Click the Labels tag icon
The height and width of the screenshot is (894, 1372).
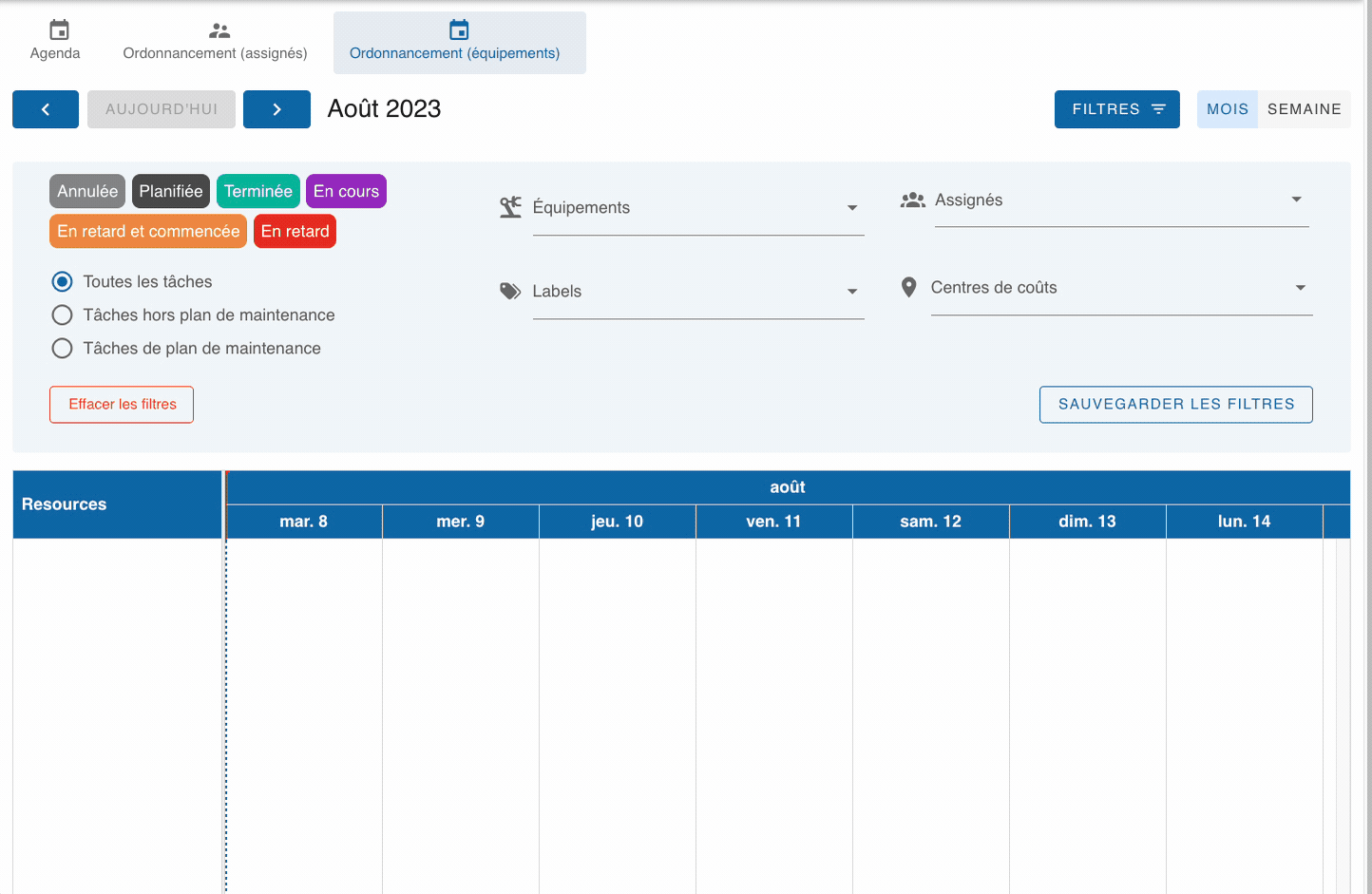pyautogui.click(x=511, y=291)
